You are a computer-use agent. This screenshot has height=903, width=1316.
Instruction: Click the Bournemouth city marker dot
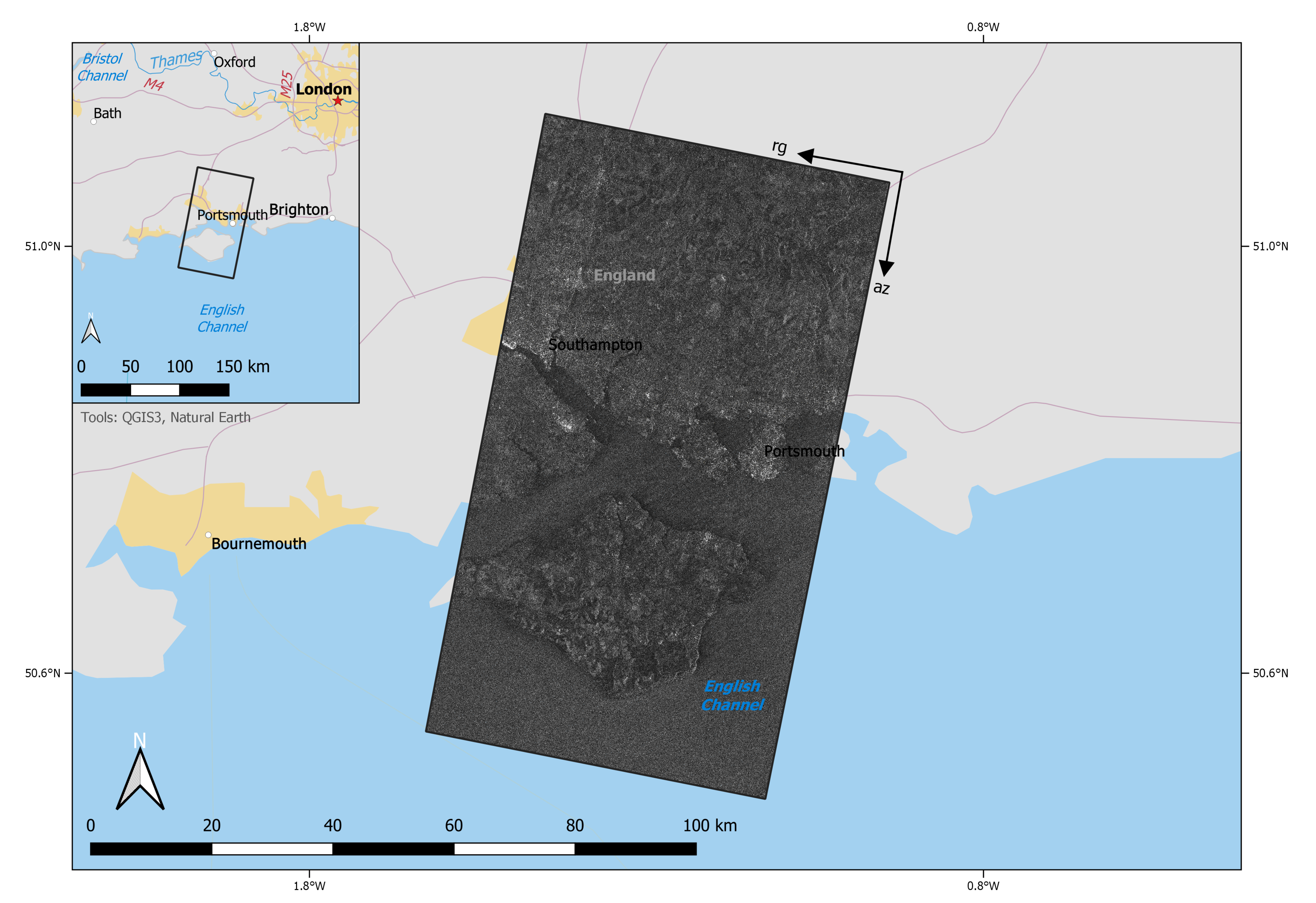tap(208, 534)
